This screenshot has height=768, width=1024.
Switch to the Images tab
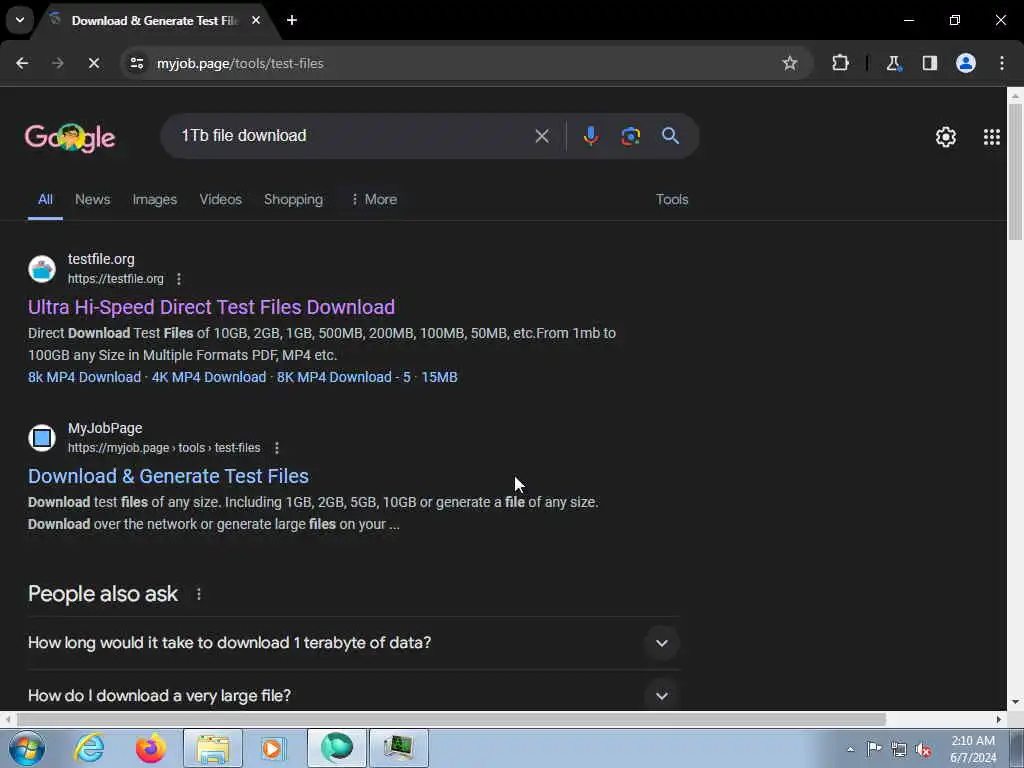[155, 199]
